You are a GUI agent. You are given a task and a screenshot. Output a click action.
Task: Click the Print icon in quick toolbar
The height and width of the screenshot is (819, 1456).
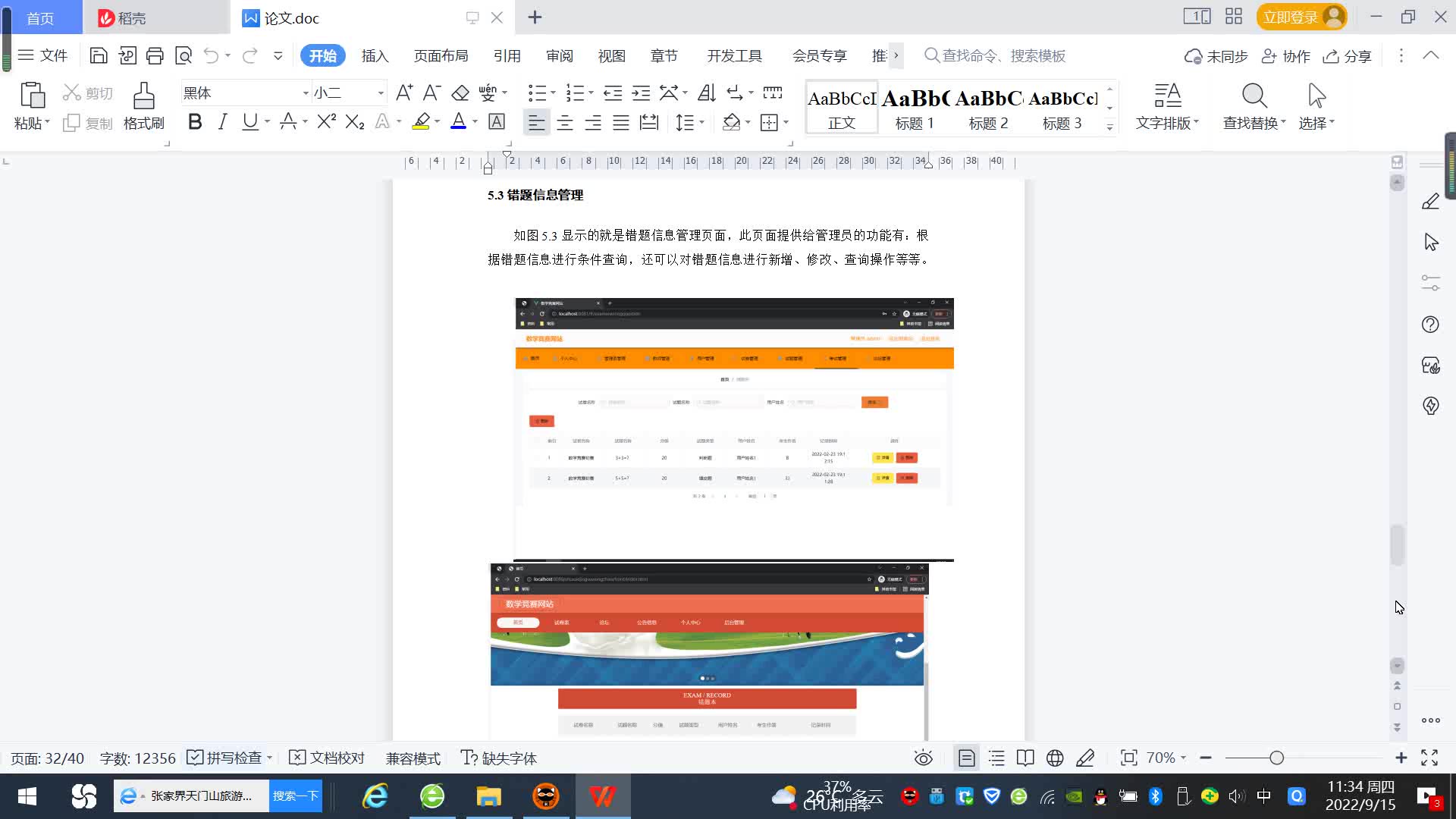155,55
